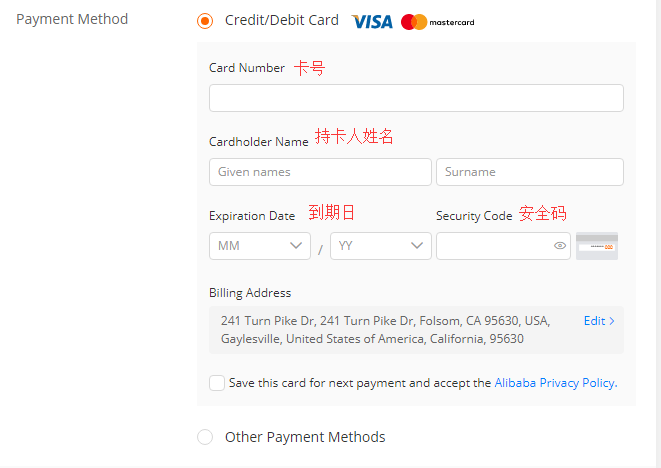Viewport: 661px width, 468px height.
Task: Check the save this card checkbox
Action: click(x=217, y=383)
